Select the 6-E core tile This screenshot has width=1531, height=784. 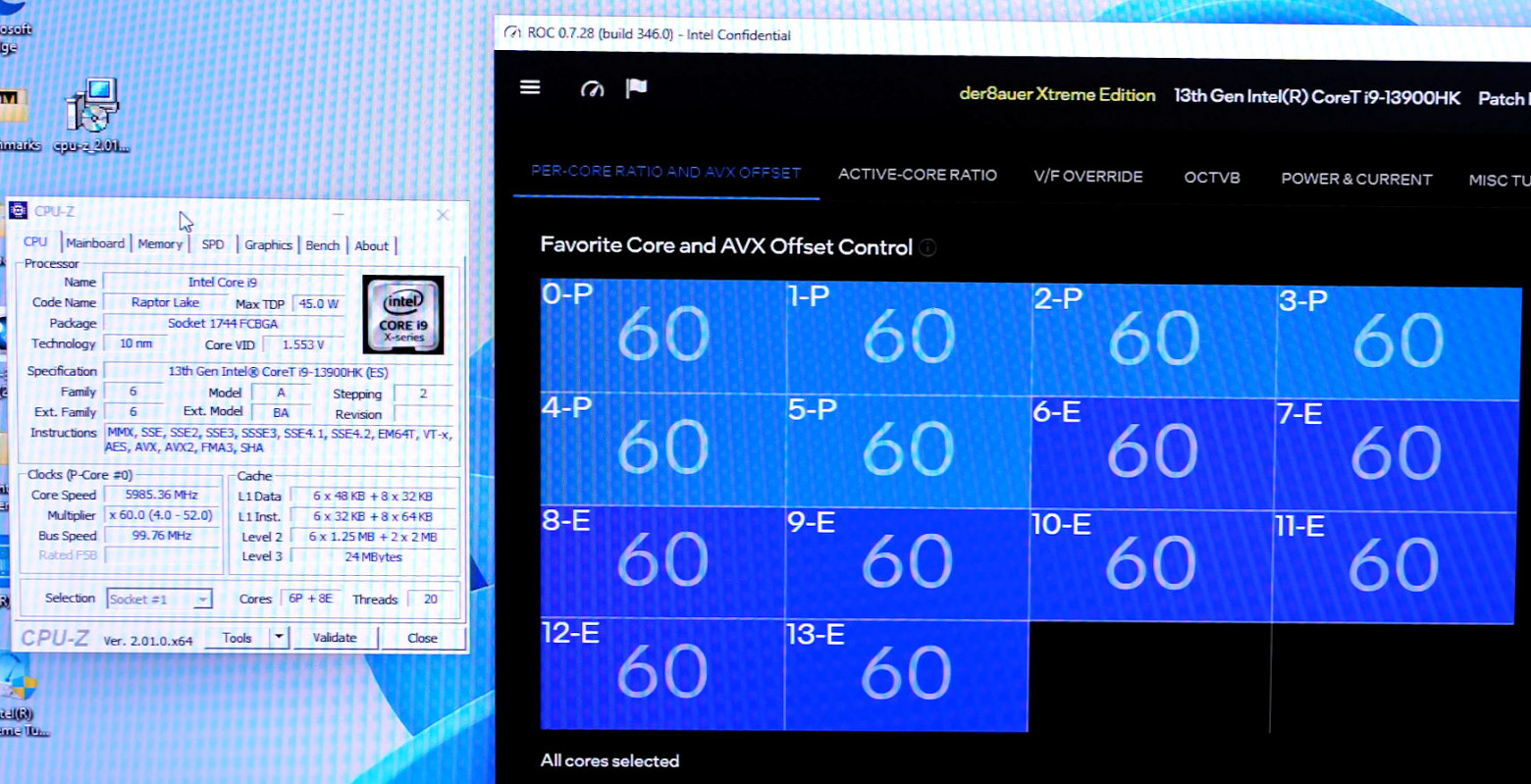click(x=1152, y=452)
